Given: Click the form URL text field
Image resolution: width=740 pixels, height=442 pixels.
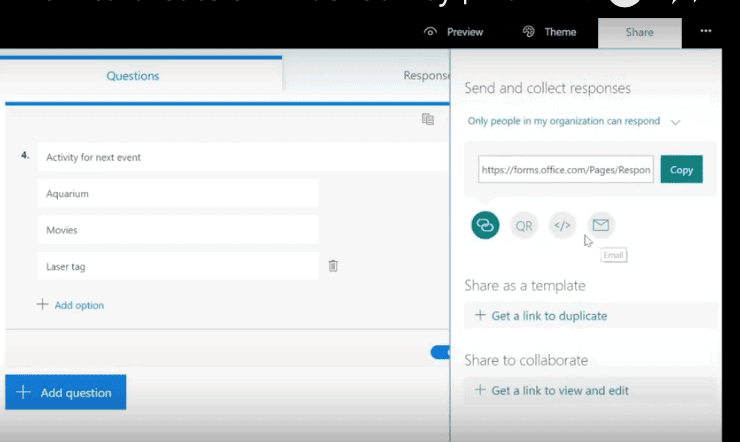Looking at the screenshot, I should (566, 170).
